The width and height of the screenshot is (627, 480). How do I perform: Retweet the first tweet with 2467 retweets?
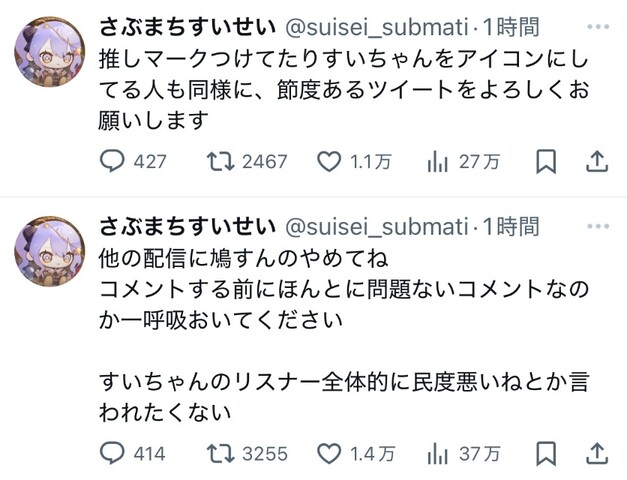point(247,162)
